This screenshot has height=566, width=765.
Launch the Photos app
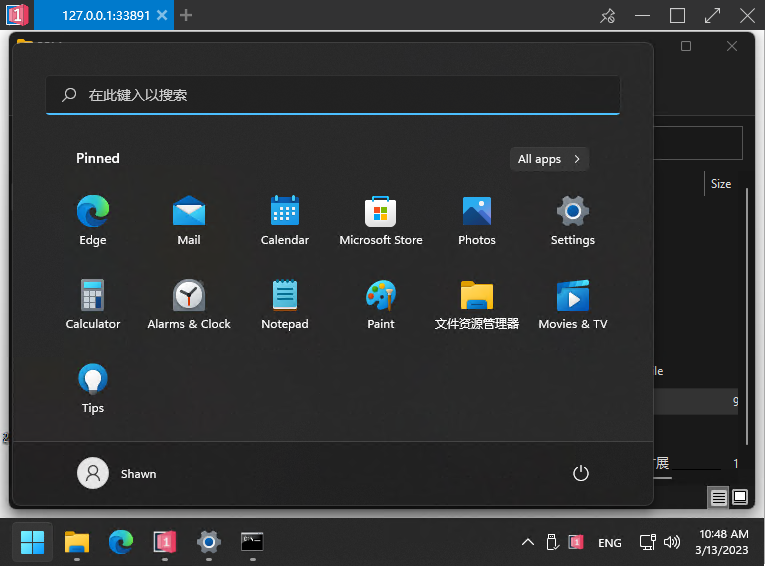pos(477,221)
